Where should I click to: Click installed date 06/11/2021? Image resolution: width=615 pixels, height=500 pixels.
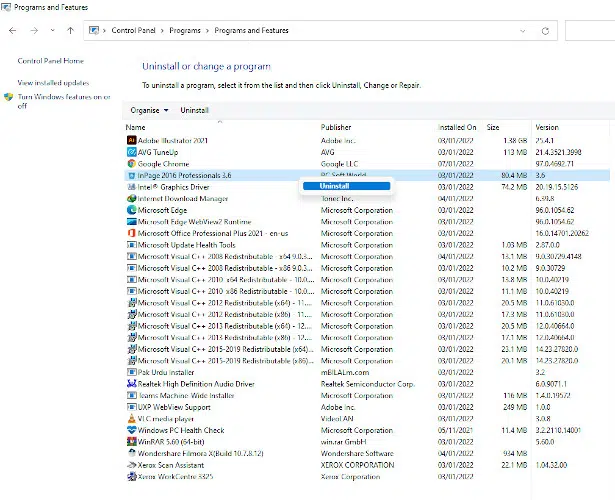click(x=455, y=430)
